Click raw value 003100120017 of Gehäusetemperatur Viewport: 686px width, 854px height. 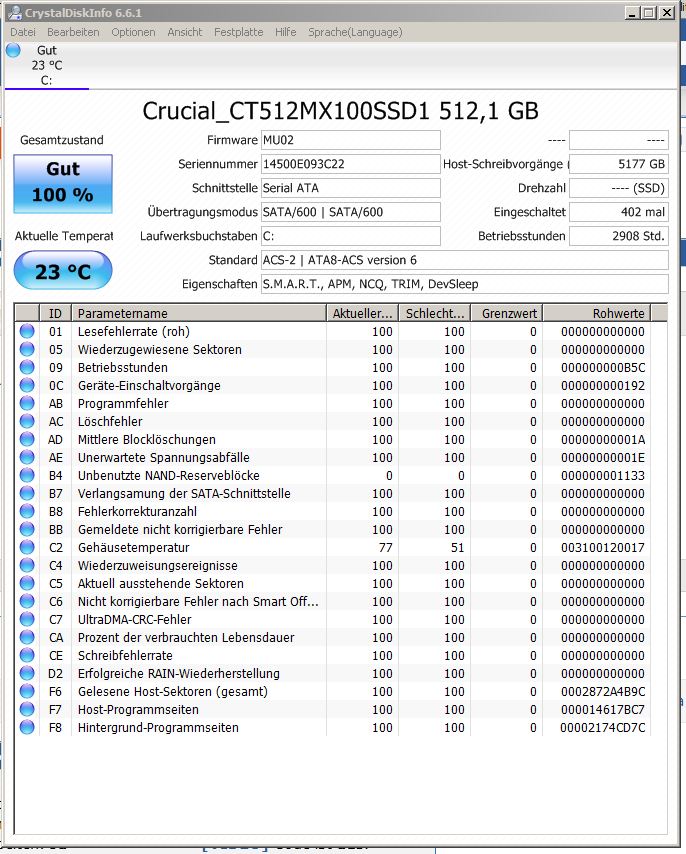tap(603, 547)
